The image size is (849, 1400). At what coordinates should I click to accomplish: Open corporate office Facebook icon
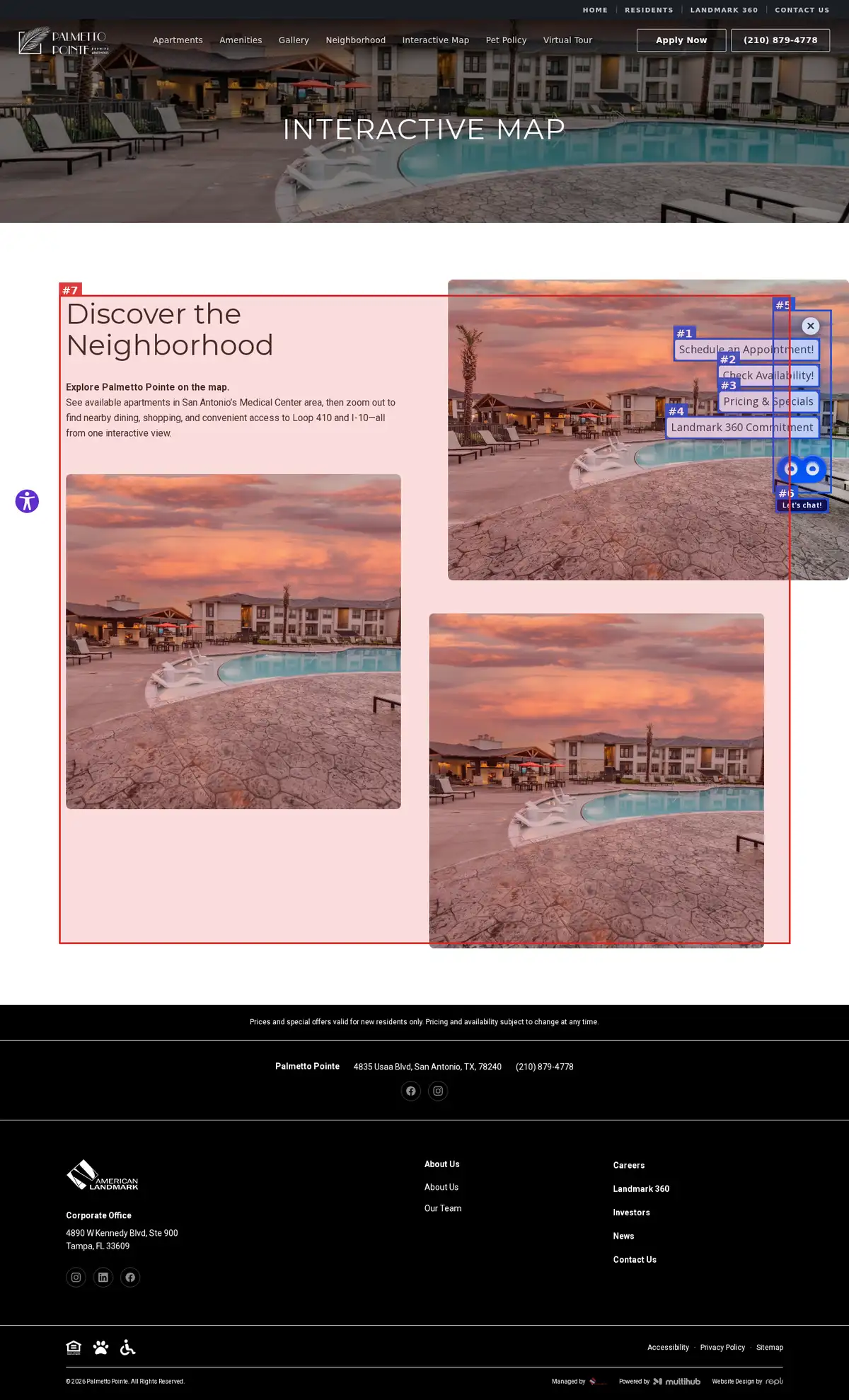point(130,1277)
